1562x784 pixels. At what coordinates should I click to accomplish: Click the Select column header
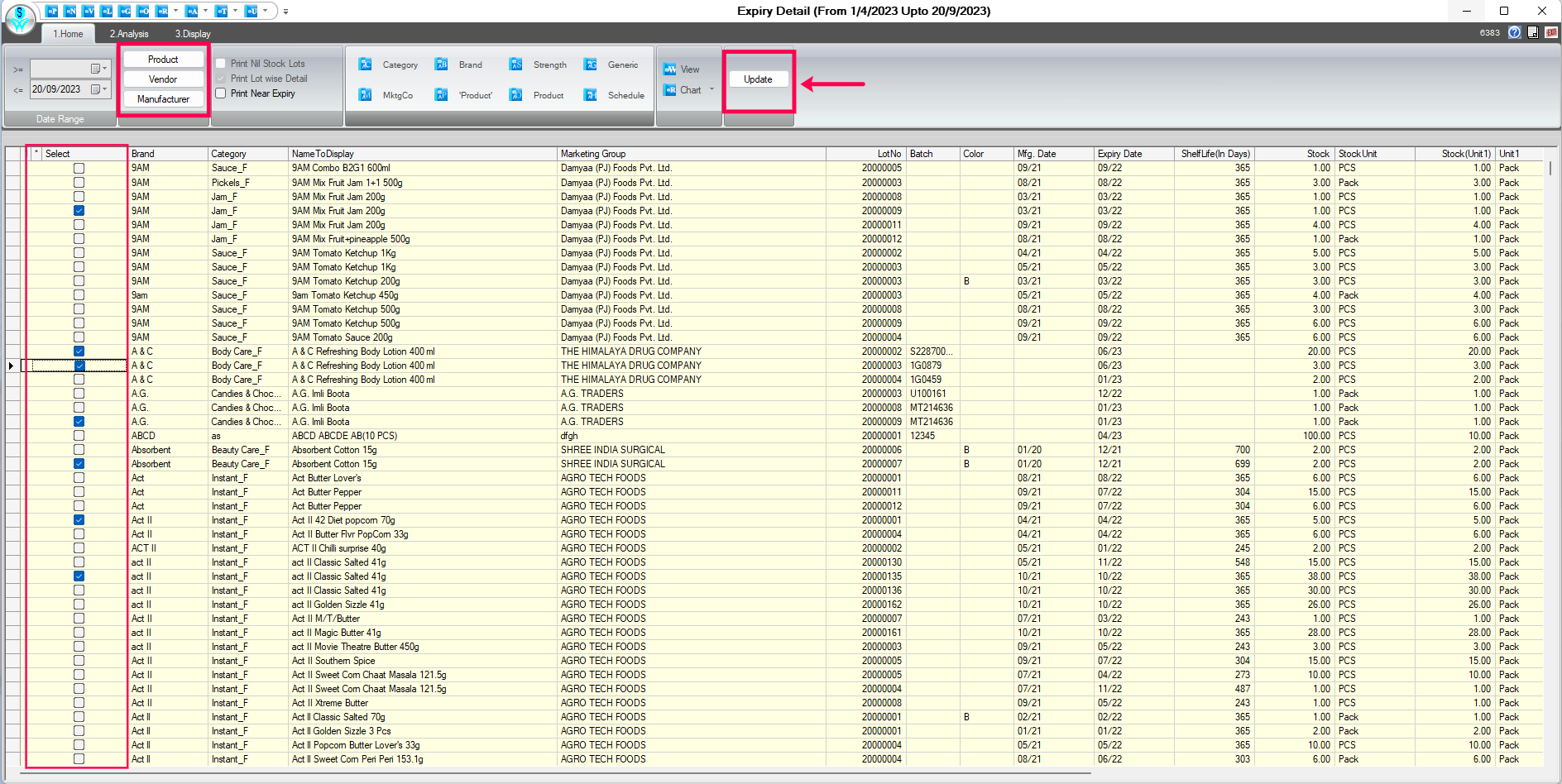tap(84, 154)
